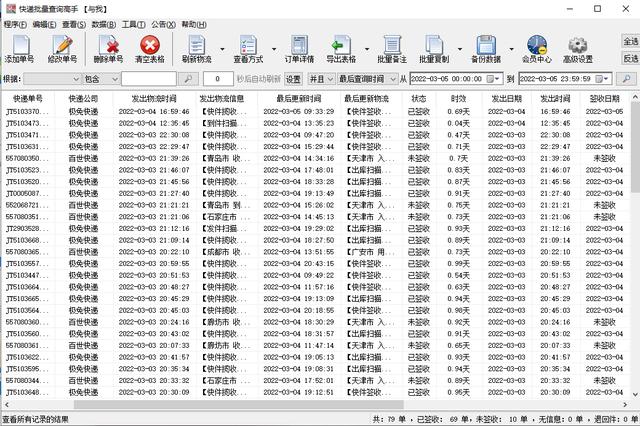Open 会员中心 clock icon

click(537, 45)
